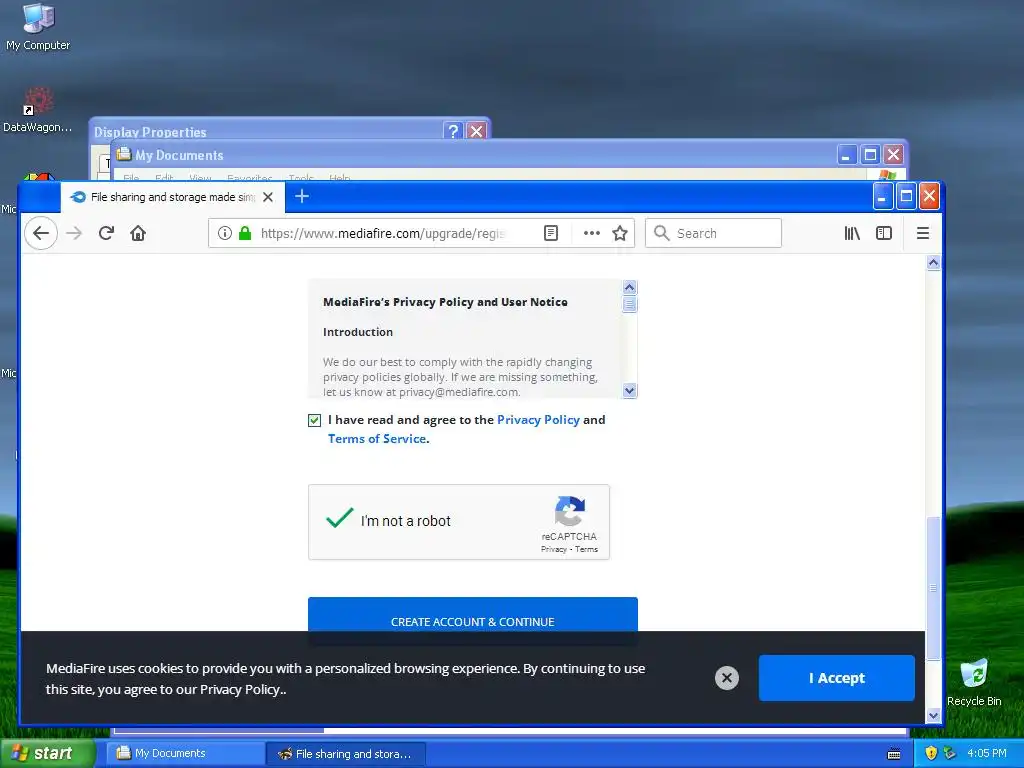The width and height of the screenshot is (1024, 768).
Task: Click Create Account & Continue button
Action: coord(473,615)
